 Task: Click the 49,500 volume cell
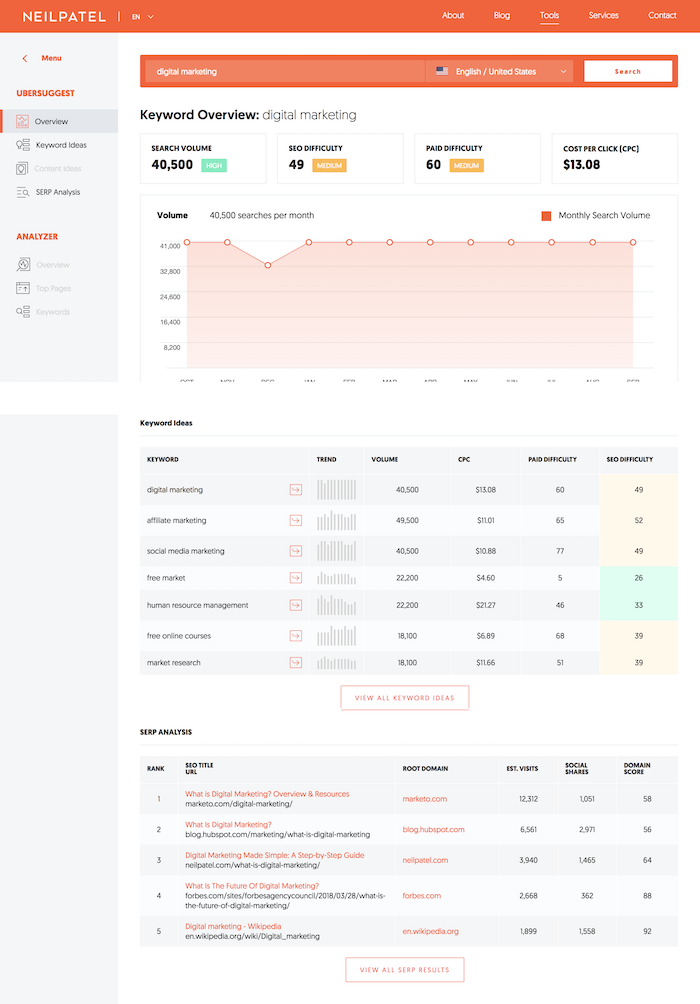click(x=407, y=521)
